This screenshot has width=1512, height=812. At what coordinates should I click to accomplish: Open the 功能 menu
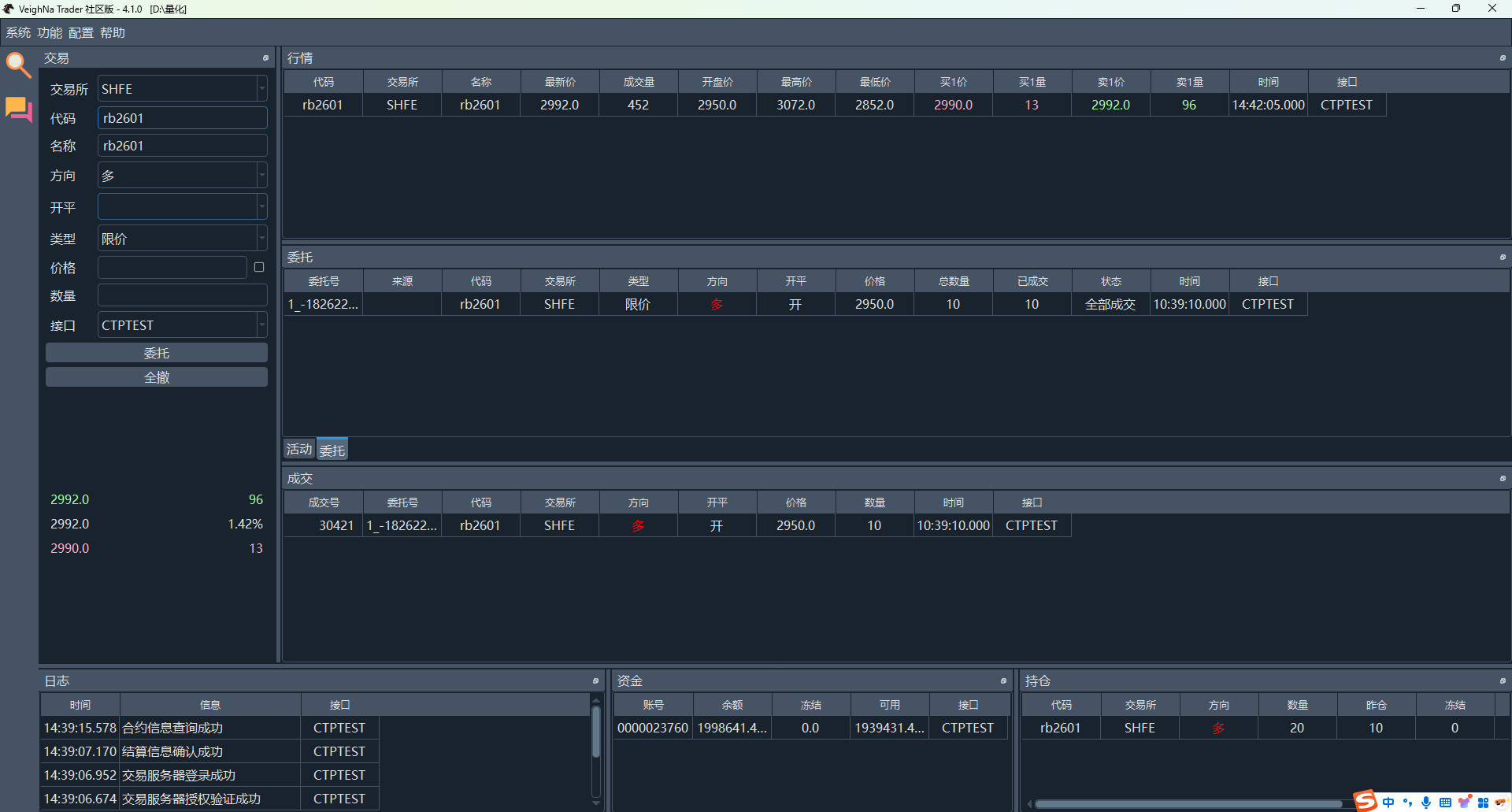click(49, 33)
